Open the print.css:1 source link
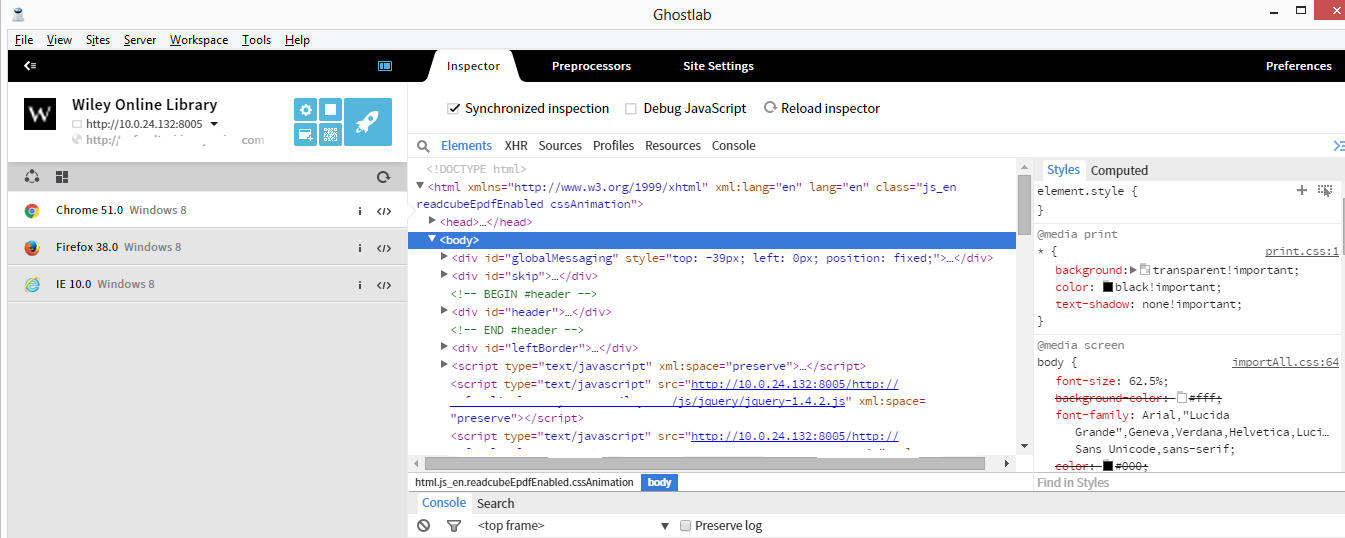 (1302, 252)
